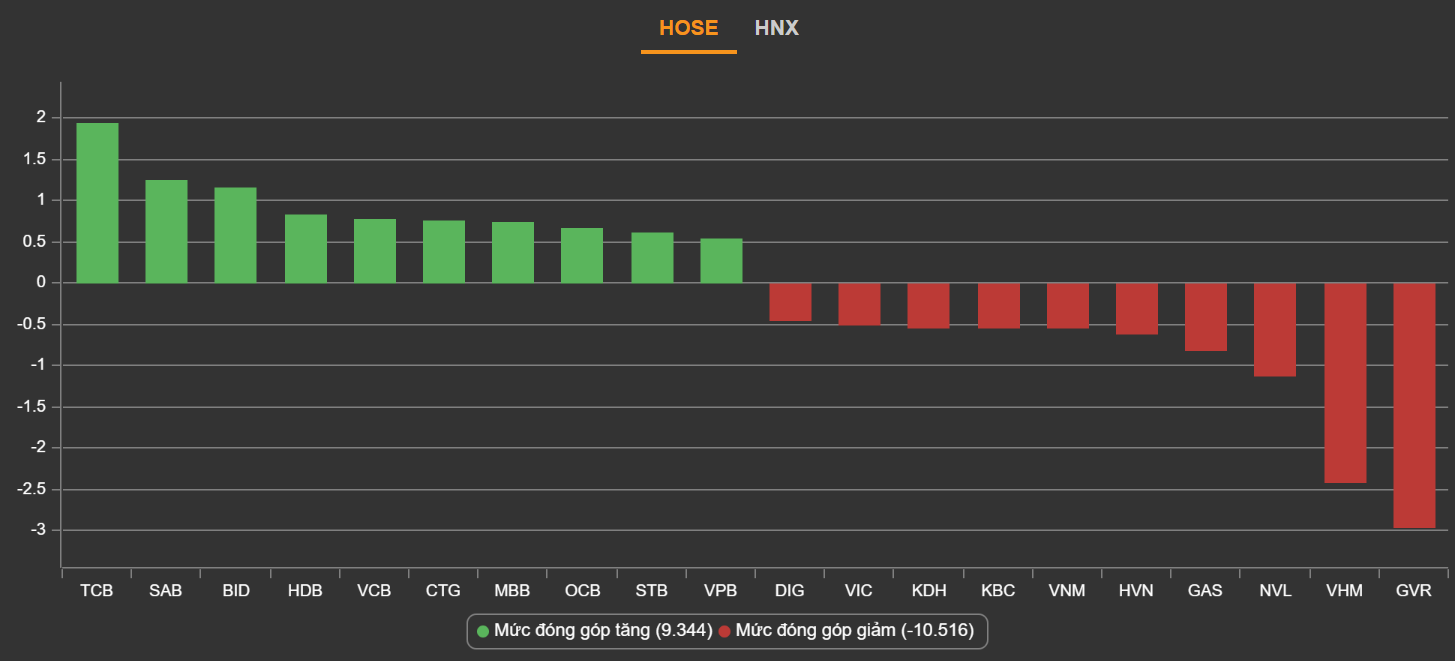
Task: Select the HOSE tab
Action: pos(688,28)
